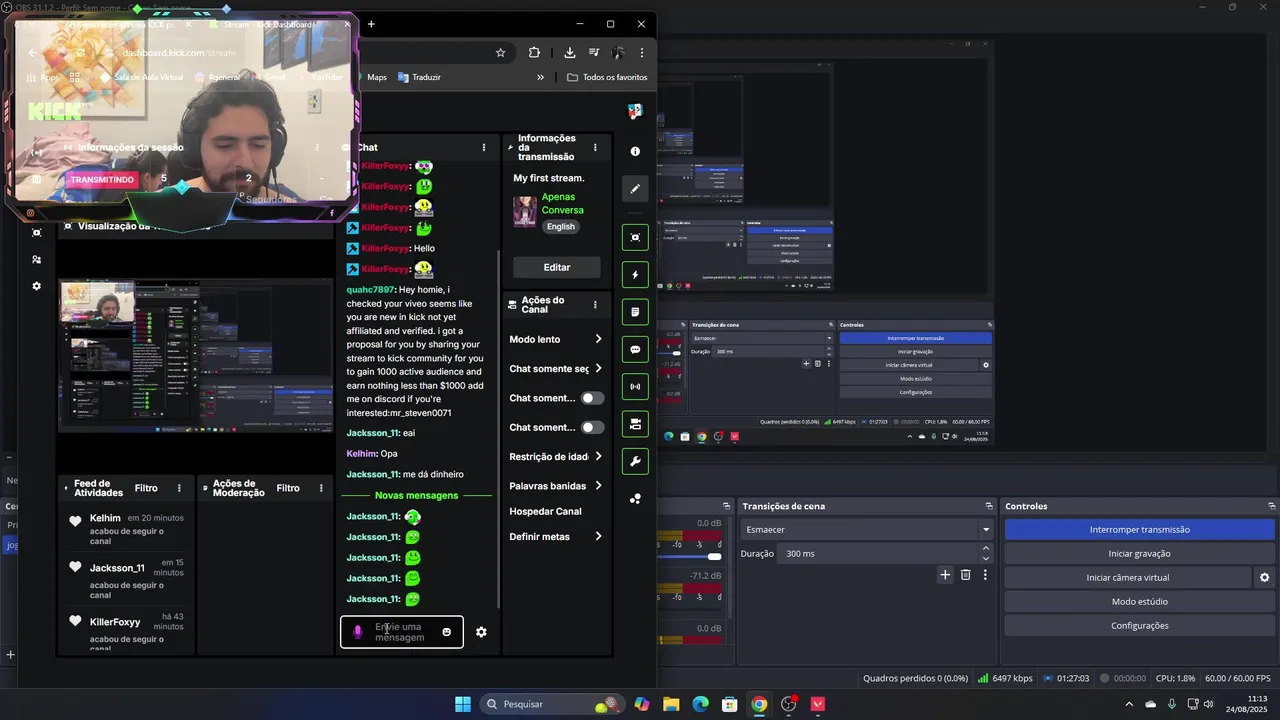
Task: Open Windows Start menu
Action: pos(463,704)
